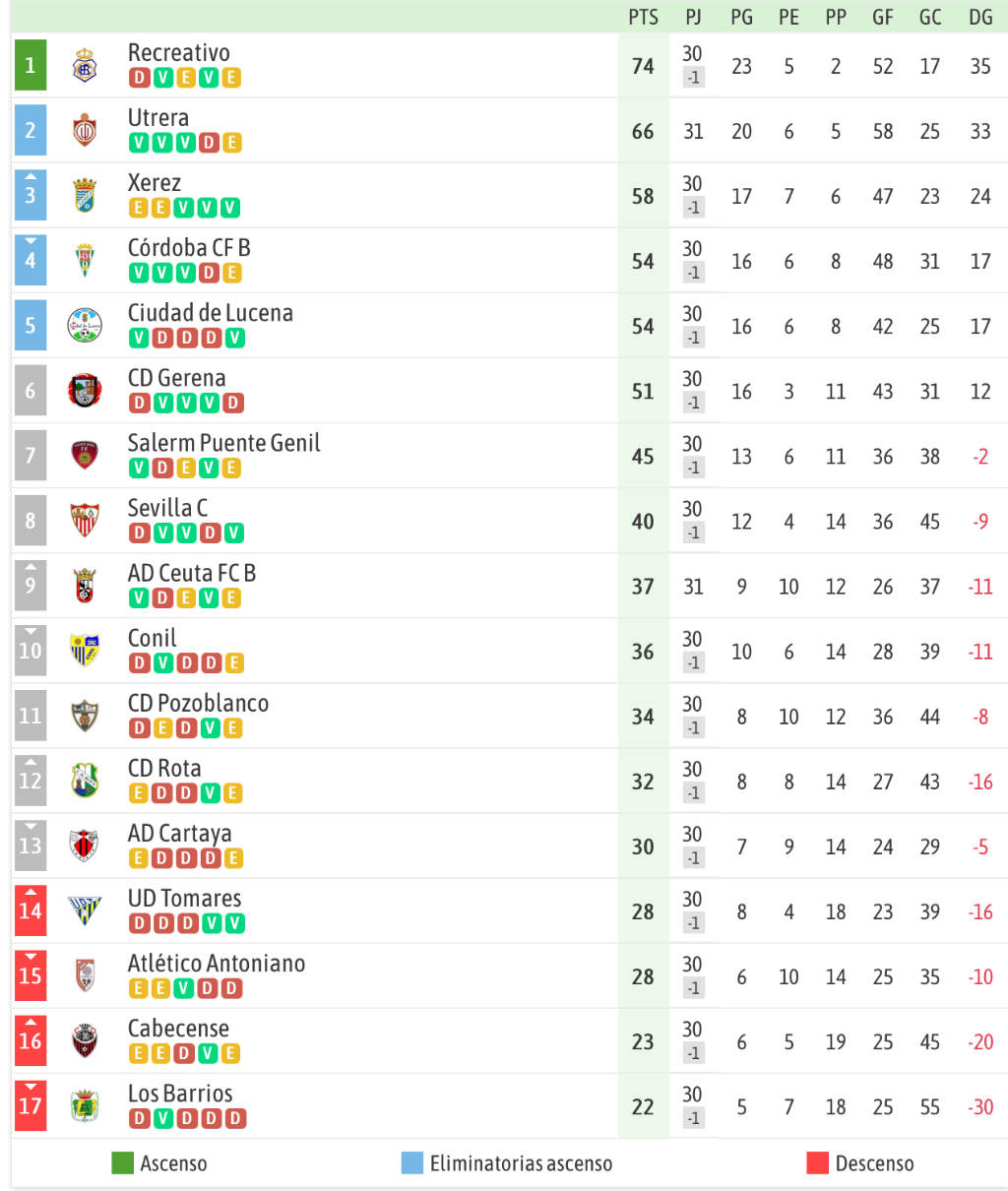Sort by the DG column header
1008x1191 pixels.
[980, 17]
